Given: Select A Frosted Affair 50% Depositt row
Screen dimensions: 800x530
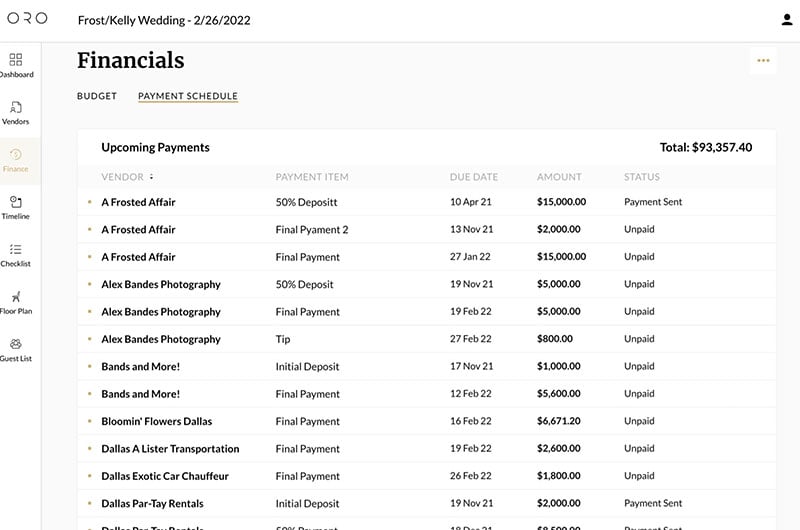Looking at the screenshot, I should coord(427,202).
